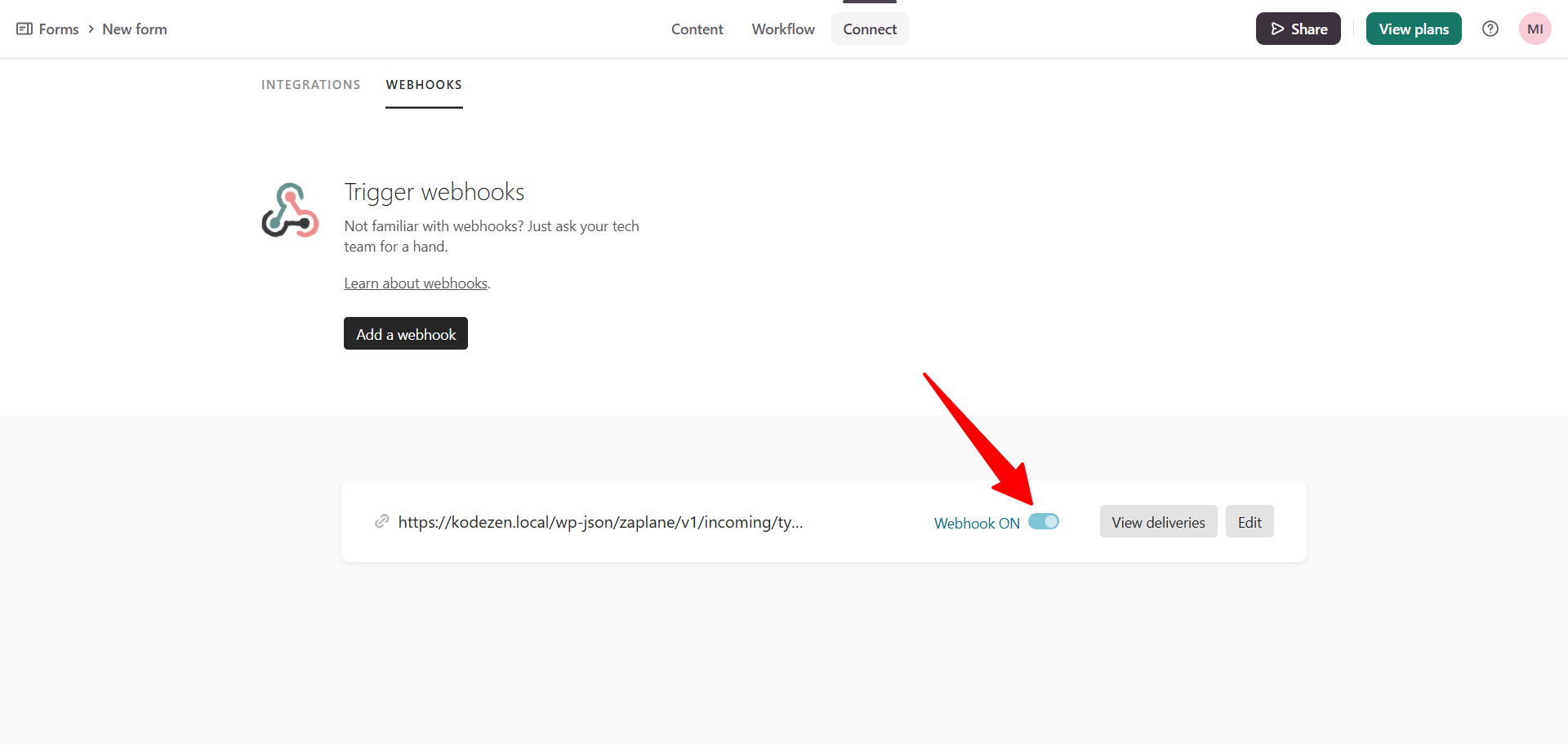
Task: Edit the kodezen.local webhook
Action: coord(1249,521)
